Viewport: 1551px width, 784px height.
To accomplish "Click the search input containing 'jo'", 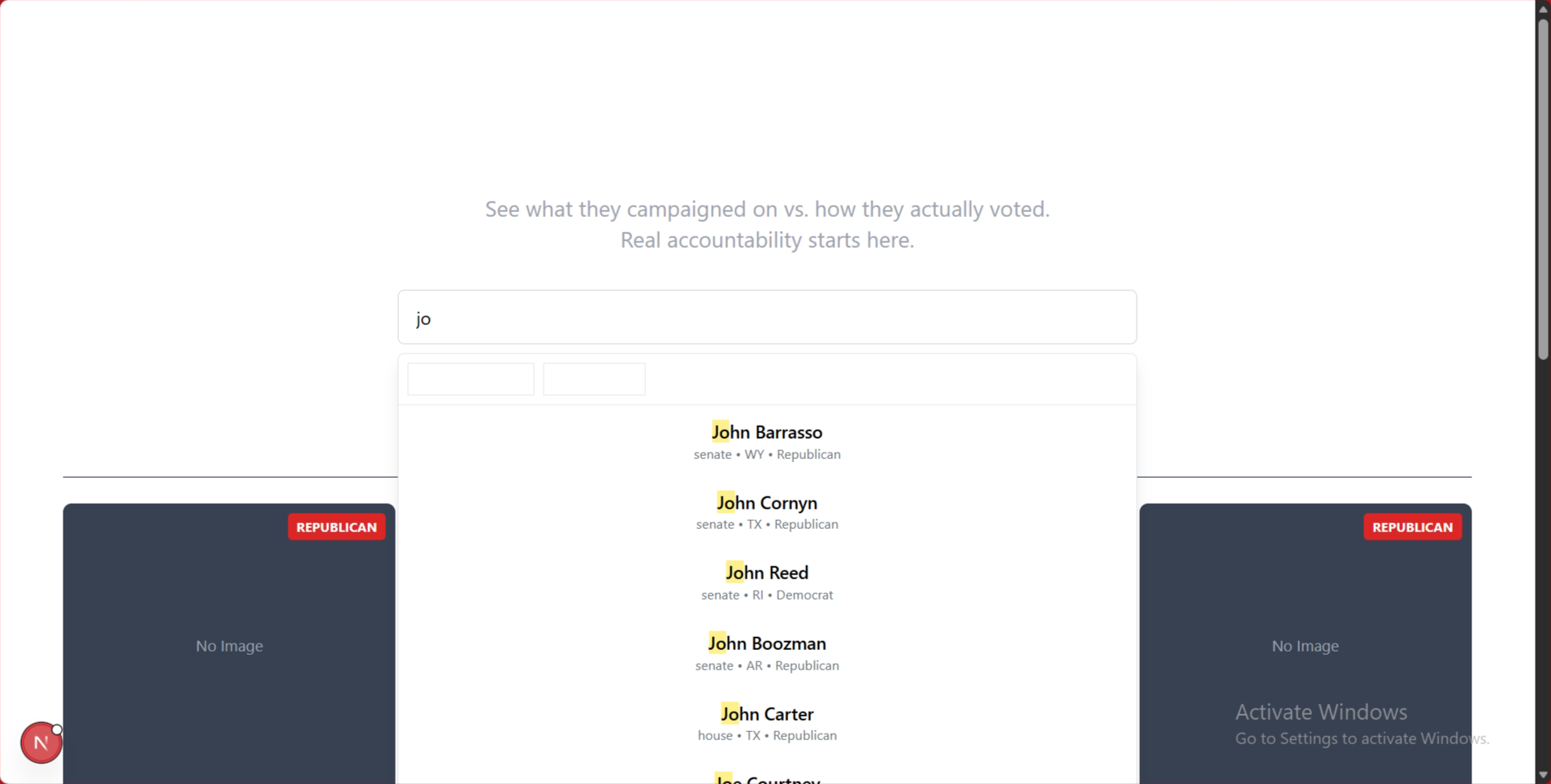I will pyautogui.click(x=766, y=317).
